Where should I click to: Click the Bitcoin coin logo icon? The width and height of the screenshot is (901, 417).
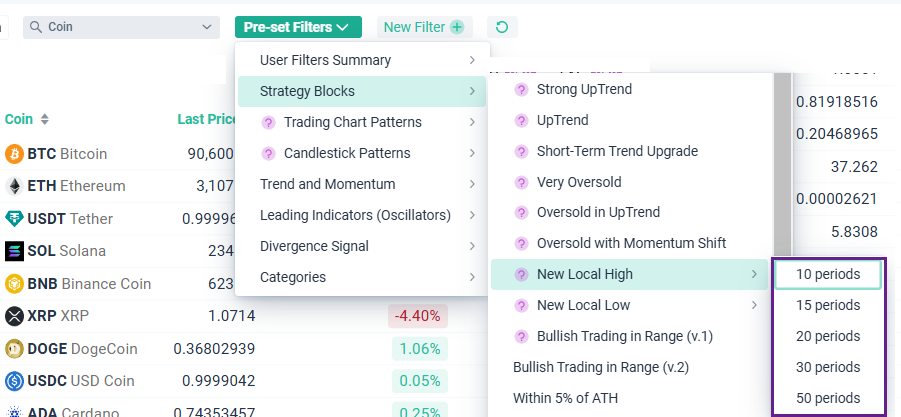(14, 154)
